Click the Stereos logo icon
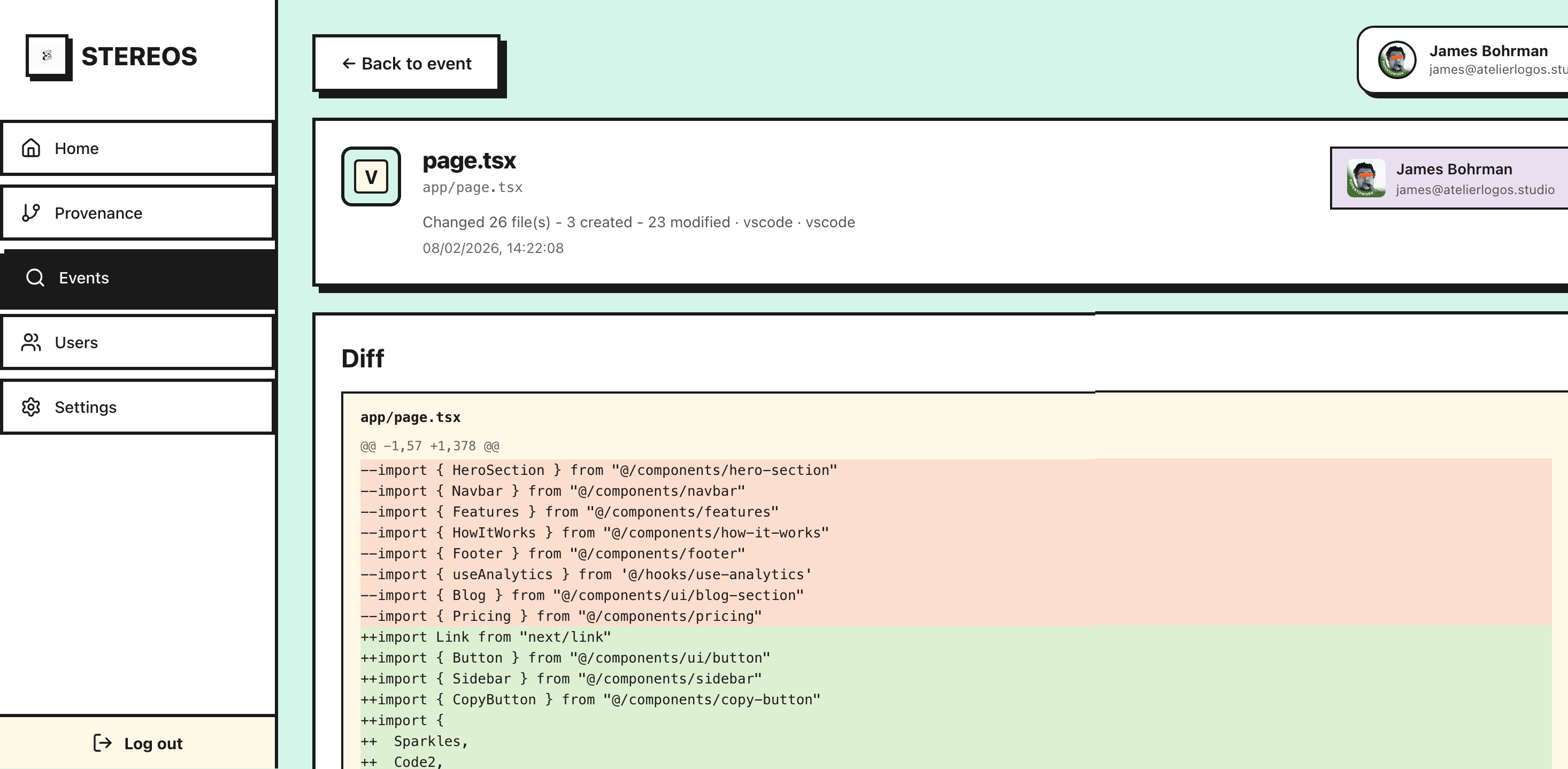This screenshot has width=1568, height=769. [x=48, y=56]
